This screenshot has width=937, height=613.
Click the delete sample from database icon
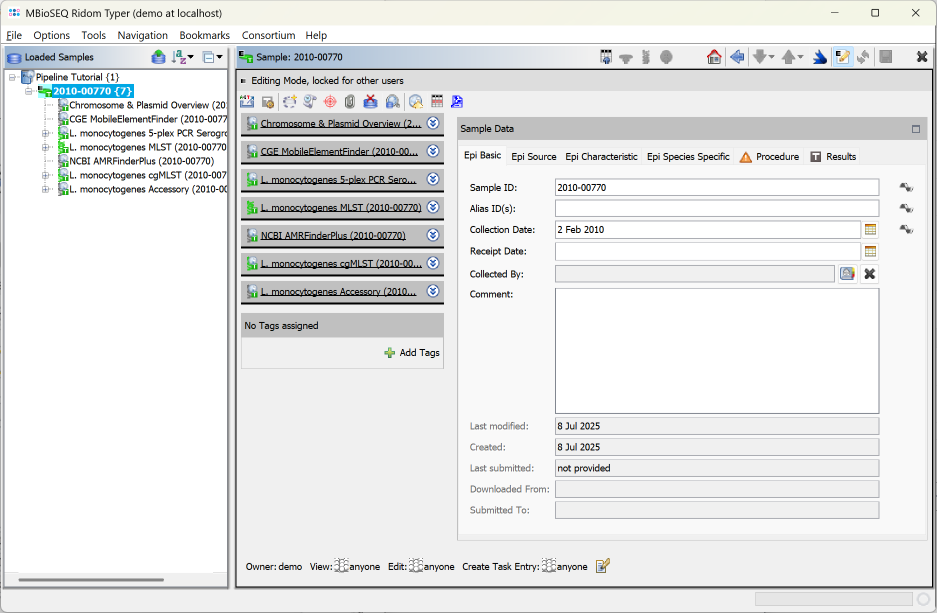click(x=370, y=101)
